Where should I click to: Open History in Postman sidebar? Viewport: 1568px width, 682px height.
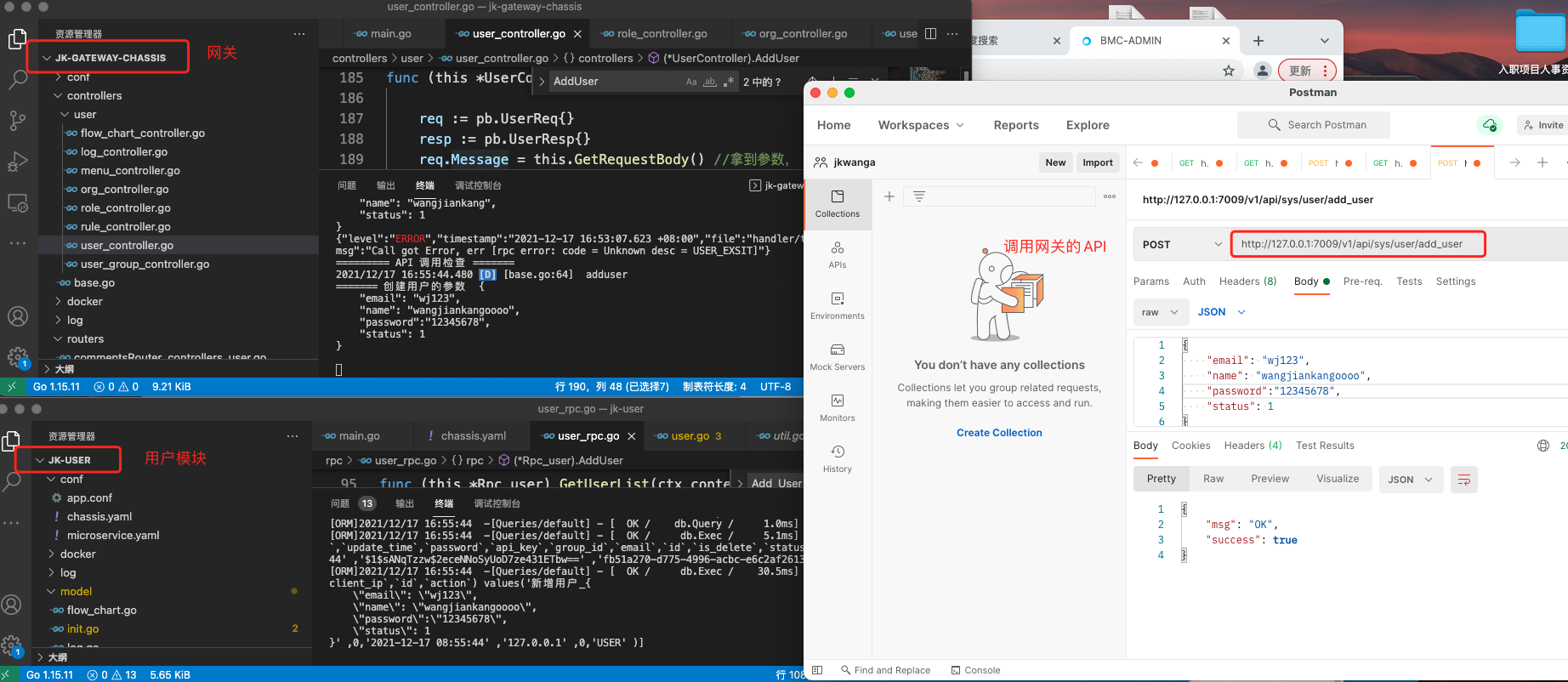point(838,459)
